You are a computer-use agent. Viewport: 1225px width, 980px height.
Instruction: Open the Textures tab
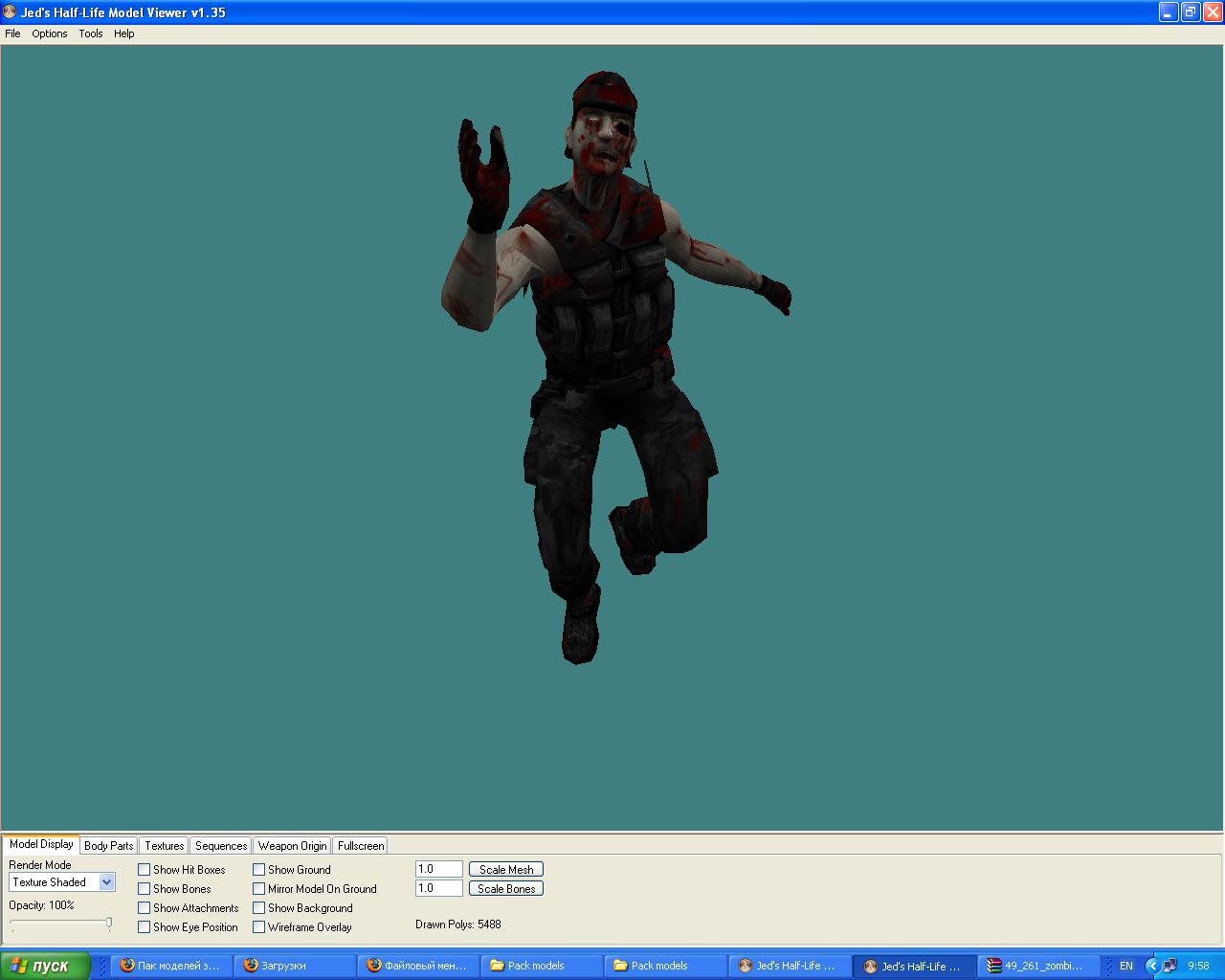(165, 846)
